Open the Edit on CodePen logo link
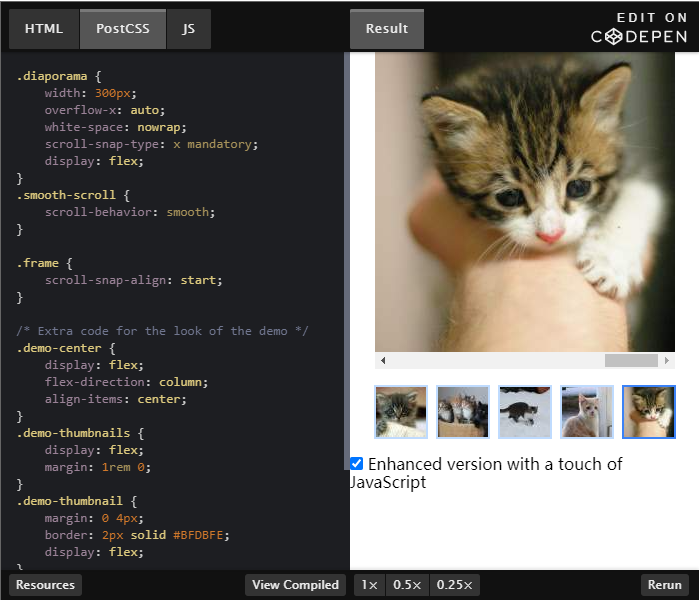699x600 pixels. 638,27
